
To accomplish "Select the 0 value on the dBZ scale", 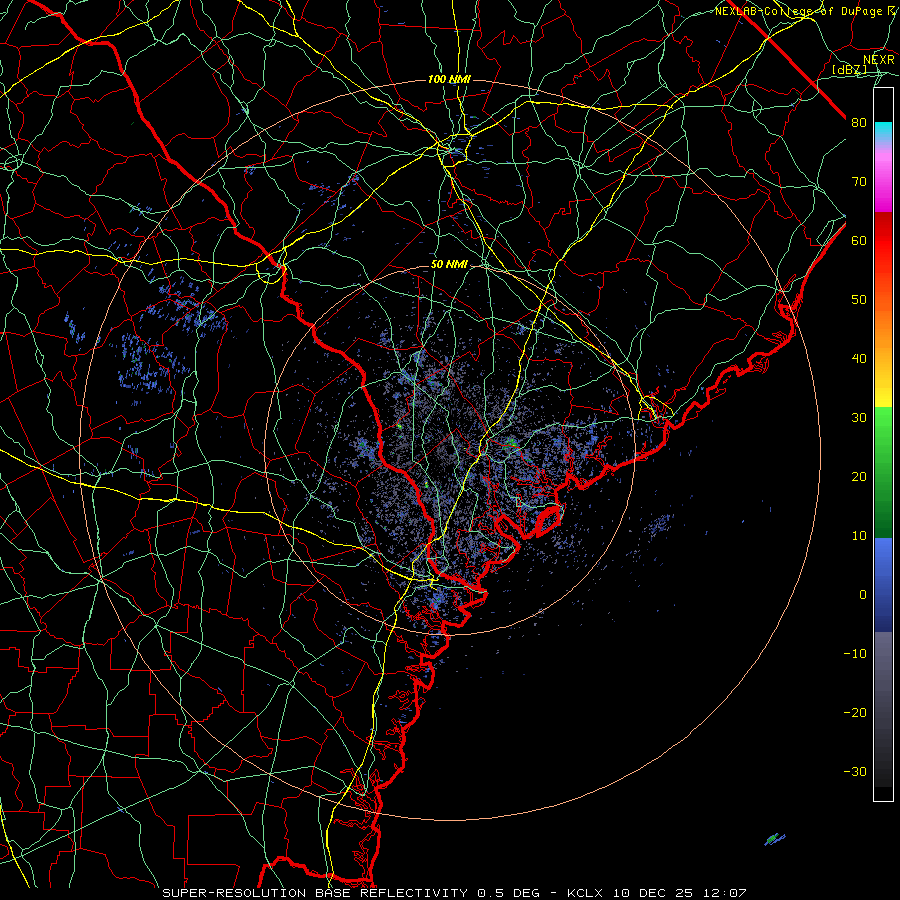I will [863, 595].
